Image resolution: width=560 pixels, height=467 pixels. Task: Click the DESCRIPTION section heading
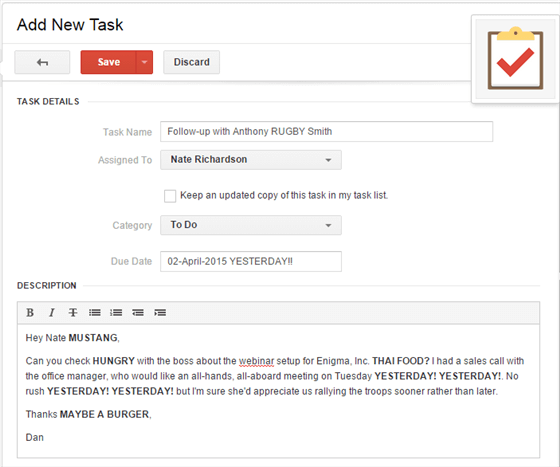(x=47, y=286)
